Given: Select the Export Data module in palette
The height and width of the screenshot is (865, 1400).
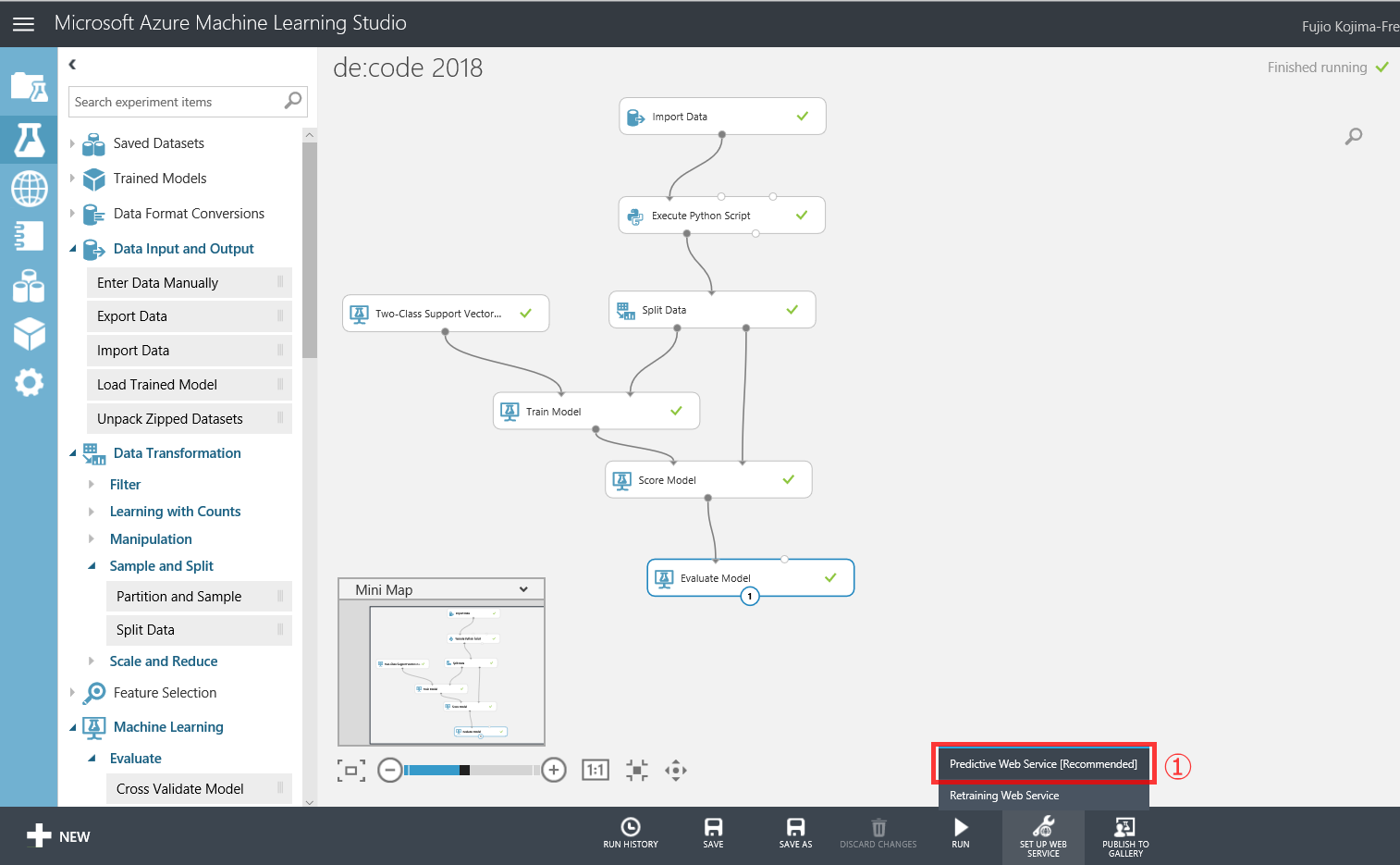Looking at the screenshot, I should click(x=190, y=316).
